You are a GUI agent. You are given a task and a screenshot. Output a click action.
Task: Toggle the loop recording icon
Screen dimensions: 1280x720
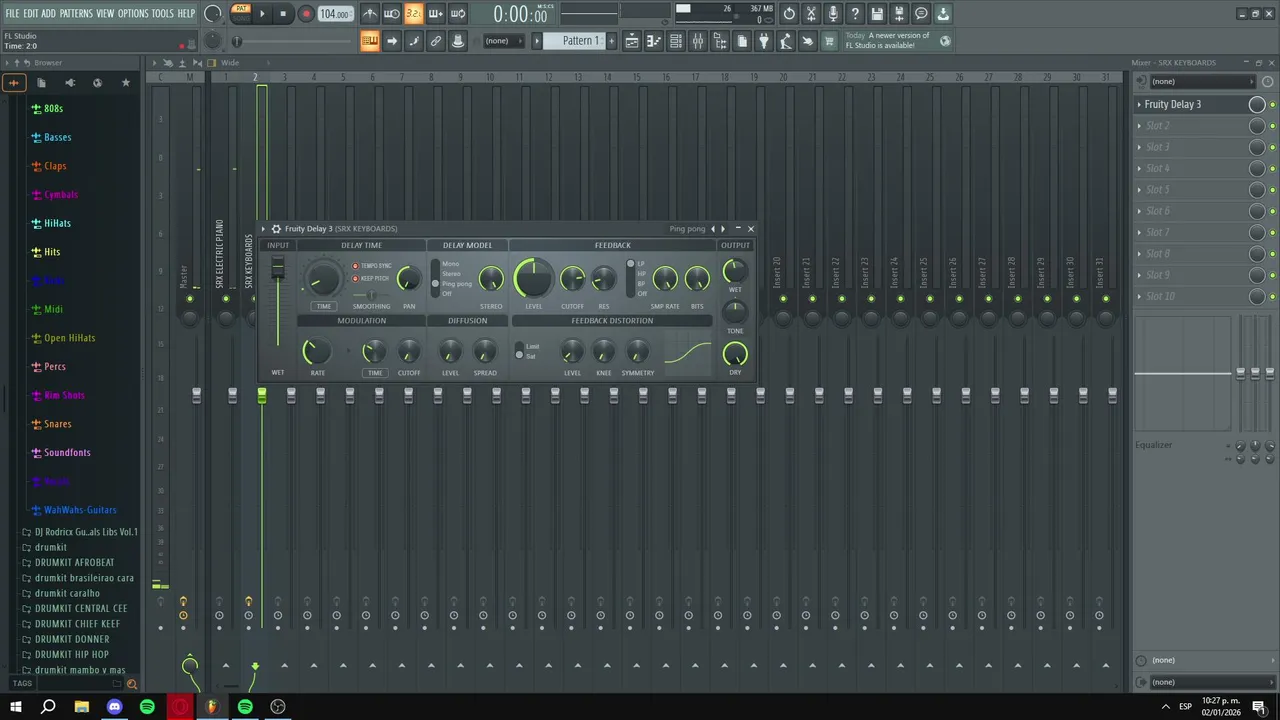458,14
